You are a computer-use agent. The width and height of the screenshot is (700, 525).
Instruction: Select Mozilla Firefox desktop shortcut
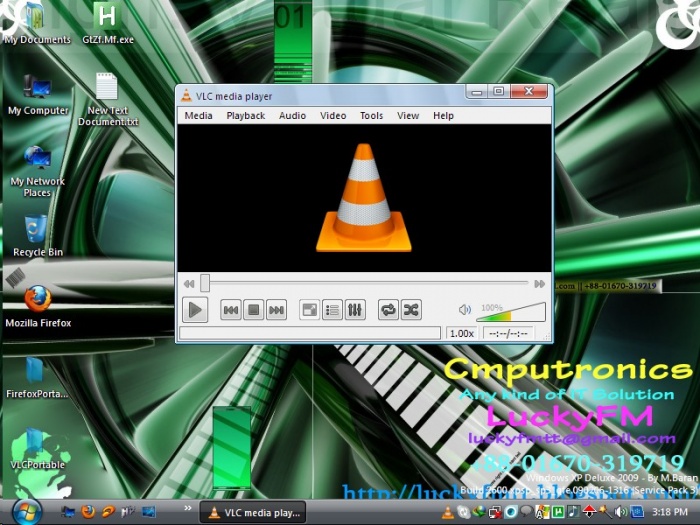tap(38, 307)
